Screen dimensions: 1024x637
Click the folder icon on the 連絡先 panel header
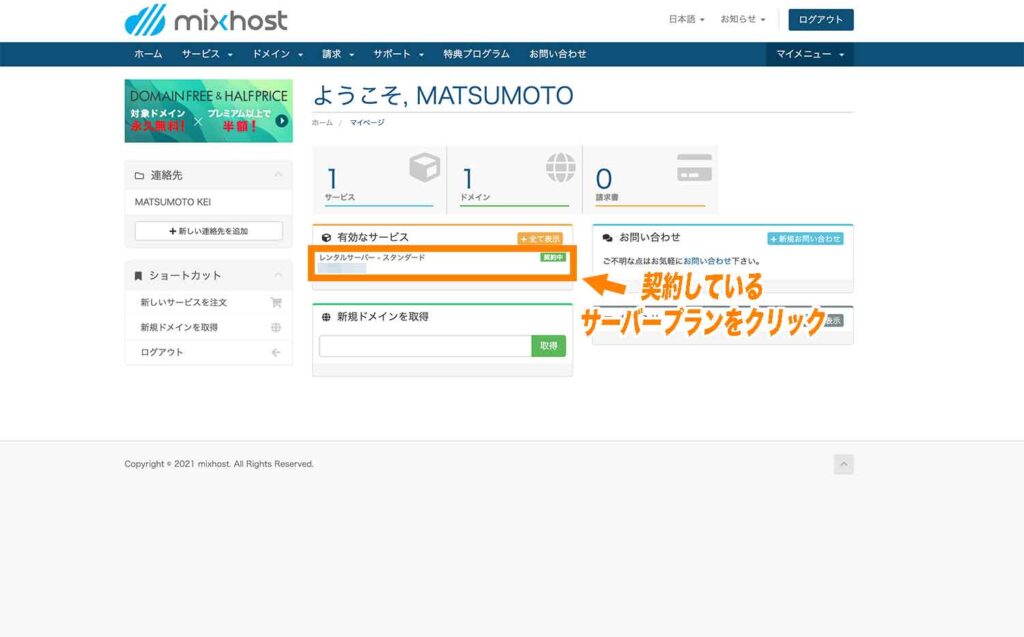(x=140, y=174)
